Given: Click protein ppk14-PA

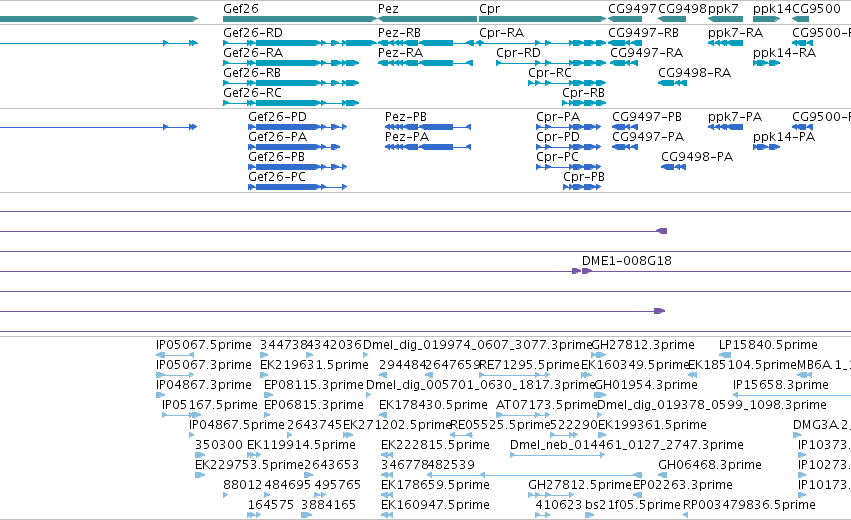Looking at the screenshot, I should point(784,137).
